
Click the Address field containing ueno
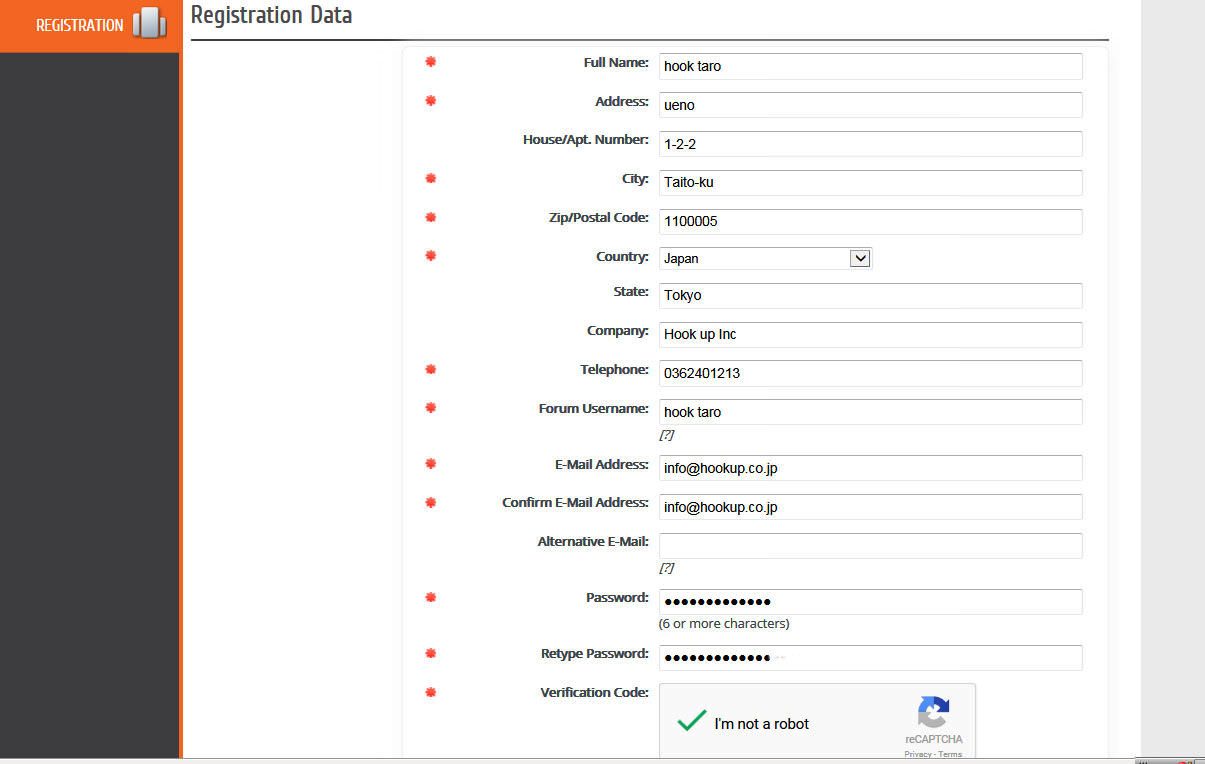click(870, 105)
